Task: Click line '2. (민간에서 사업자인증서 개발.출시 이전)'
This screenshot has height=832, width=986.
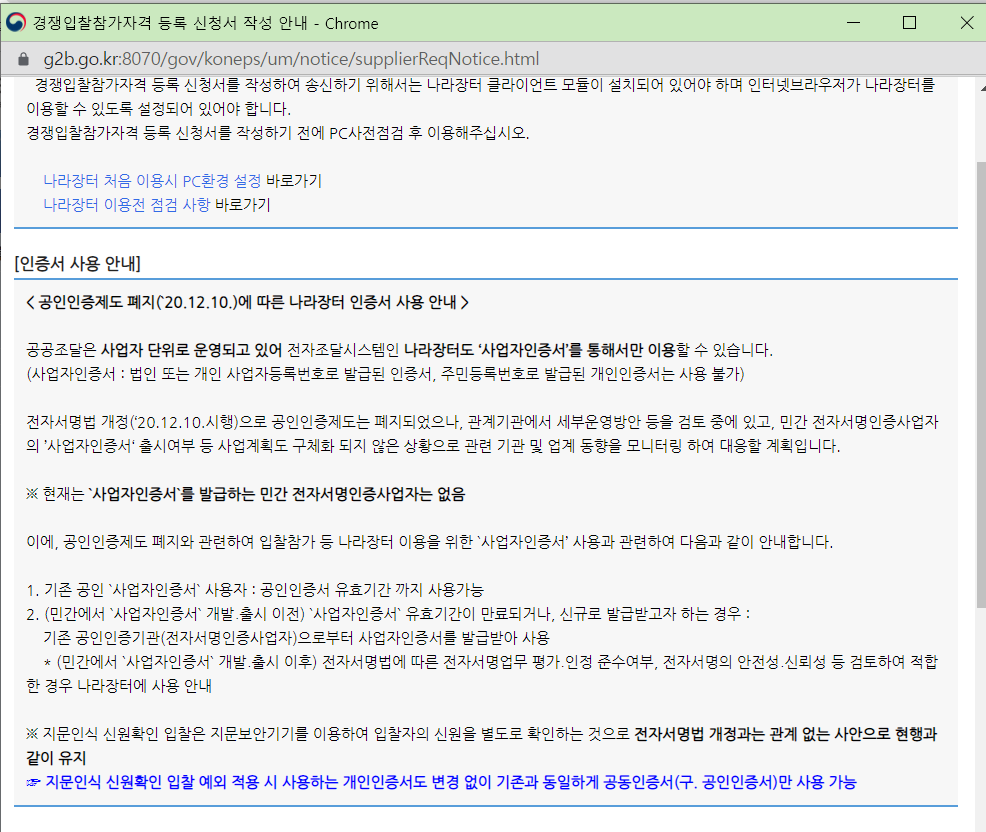Action: coord(388,614)
